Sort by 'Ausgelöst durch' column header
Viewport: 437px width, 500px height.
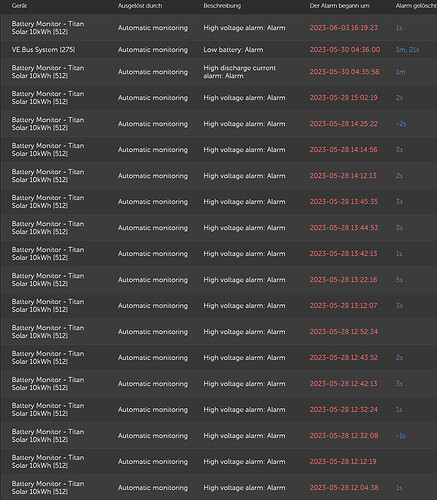(140, 6)
